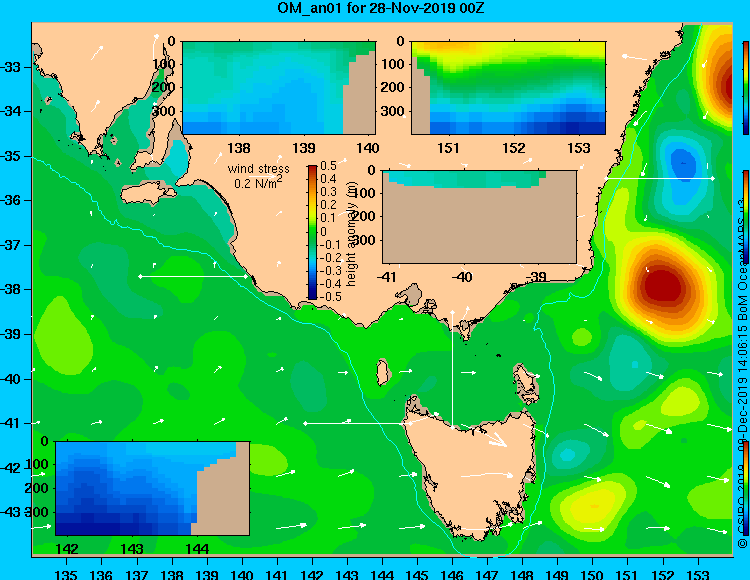Click the vertical CSIRO BoM OceanMAPS copyright text
The width and height of the screenshot is (750, 580).
(x=743, y=373)
